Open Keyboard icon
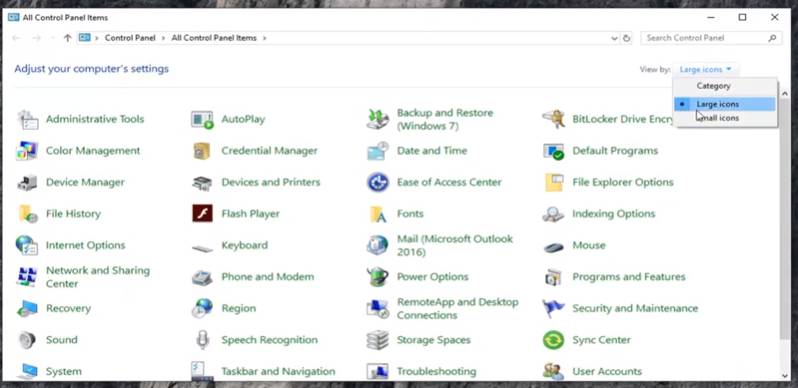This screenshot has height=388, width=798. coord(202,248)
